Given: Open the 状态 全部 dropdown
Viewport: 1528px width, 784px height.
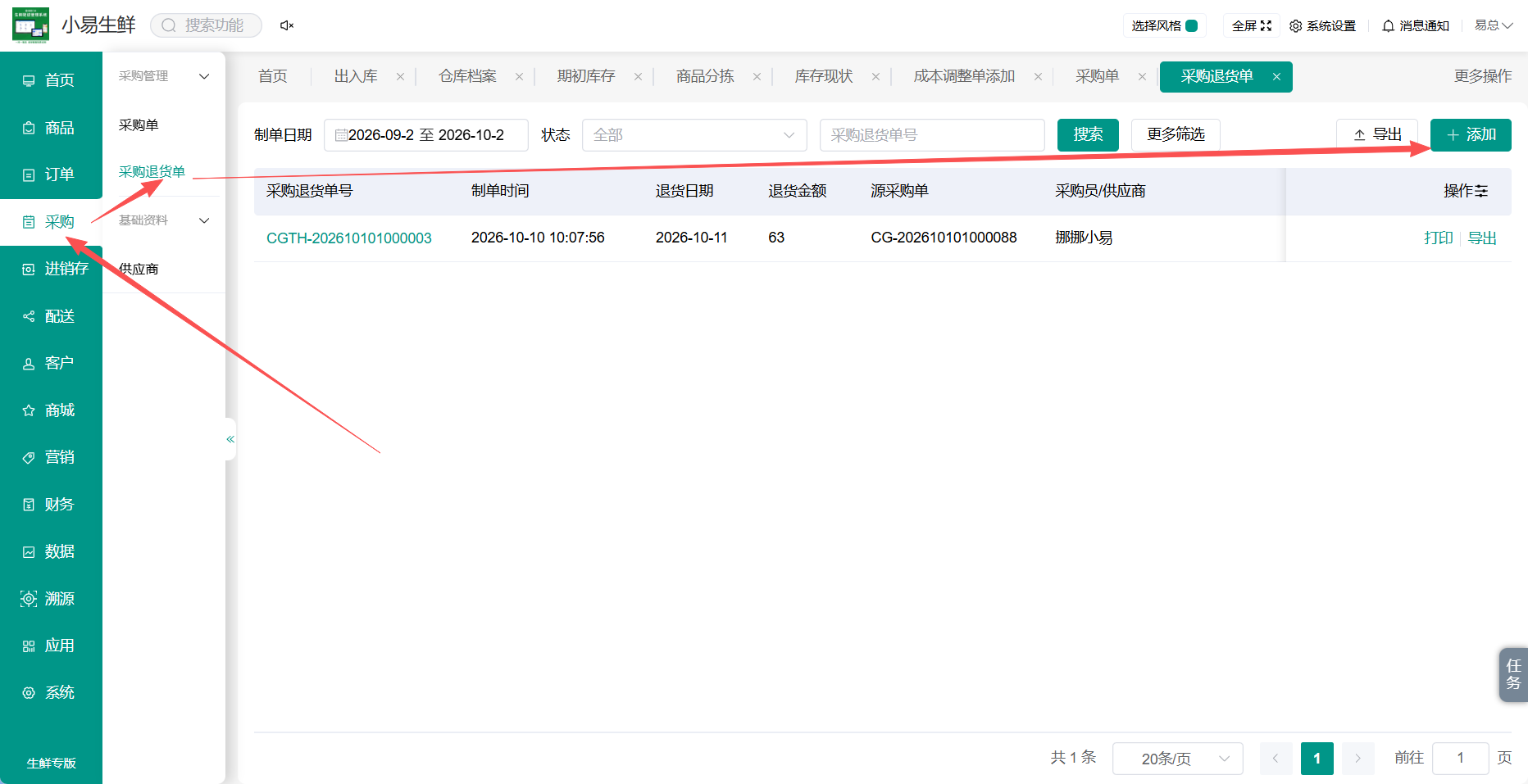Looking at the screenshot, I should click(x=694, y=135).
